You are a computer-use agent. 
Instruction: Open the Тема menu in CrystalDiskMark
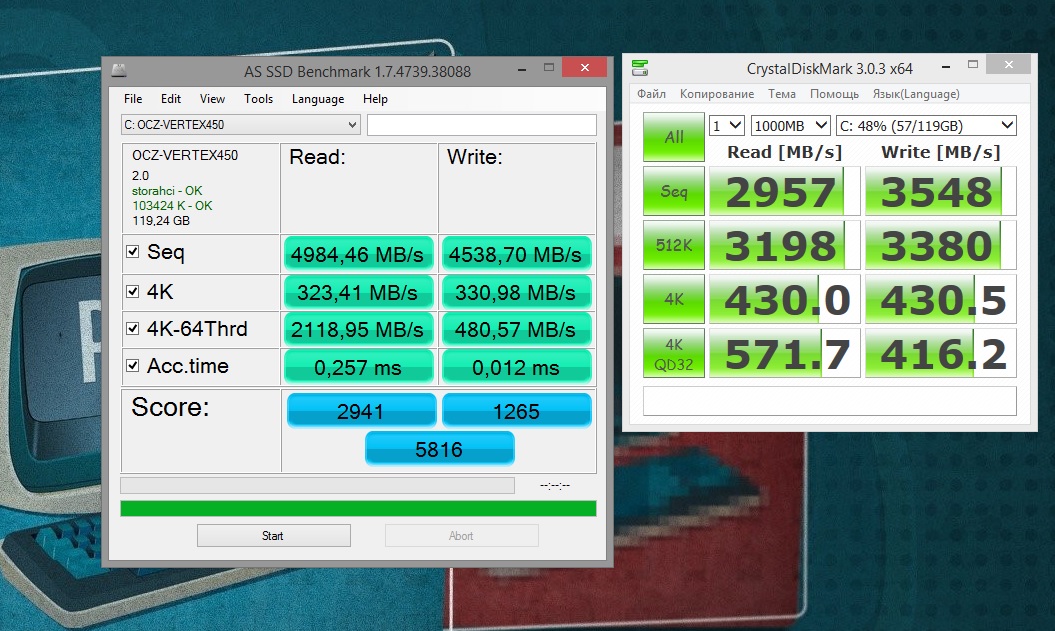click(x=782, y=94)
